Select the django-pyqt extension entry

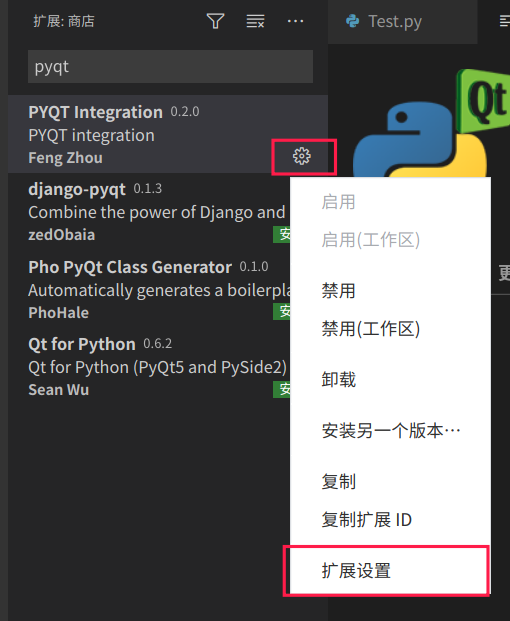149,211
